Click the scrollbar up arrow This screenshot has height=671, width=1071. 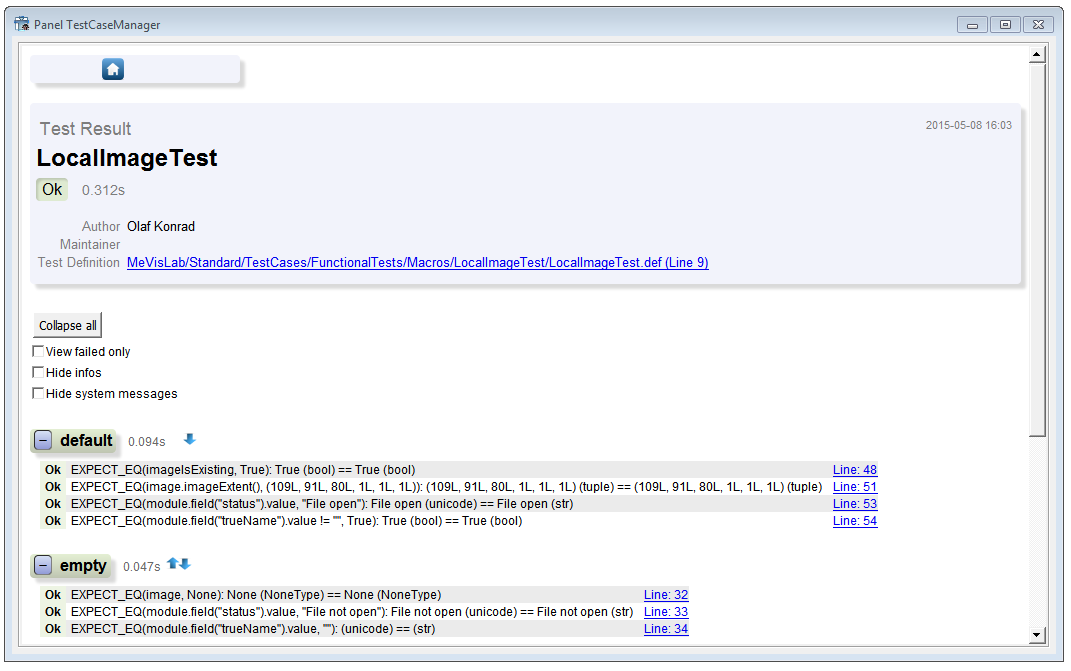pos(1037,54)
